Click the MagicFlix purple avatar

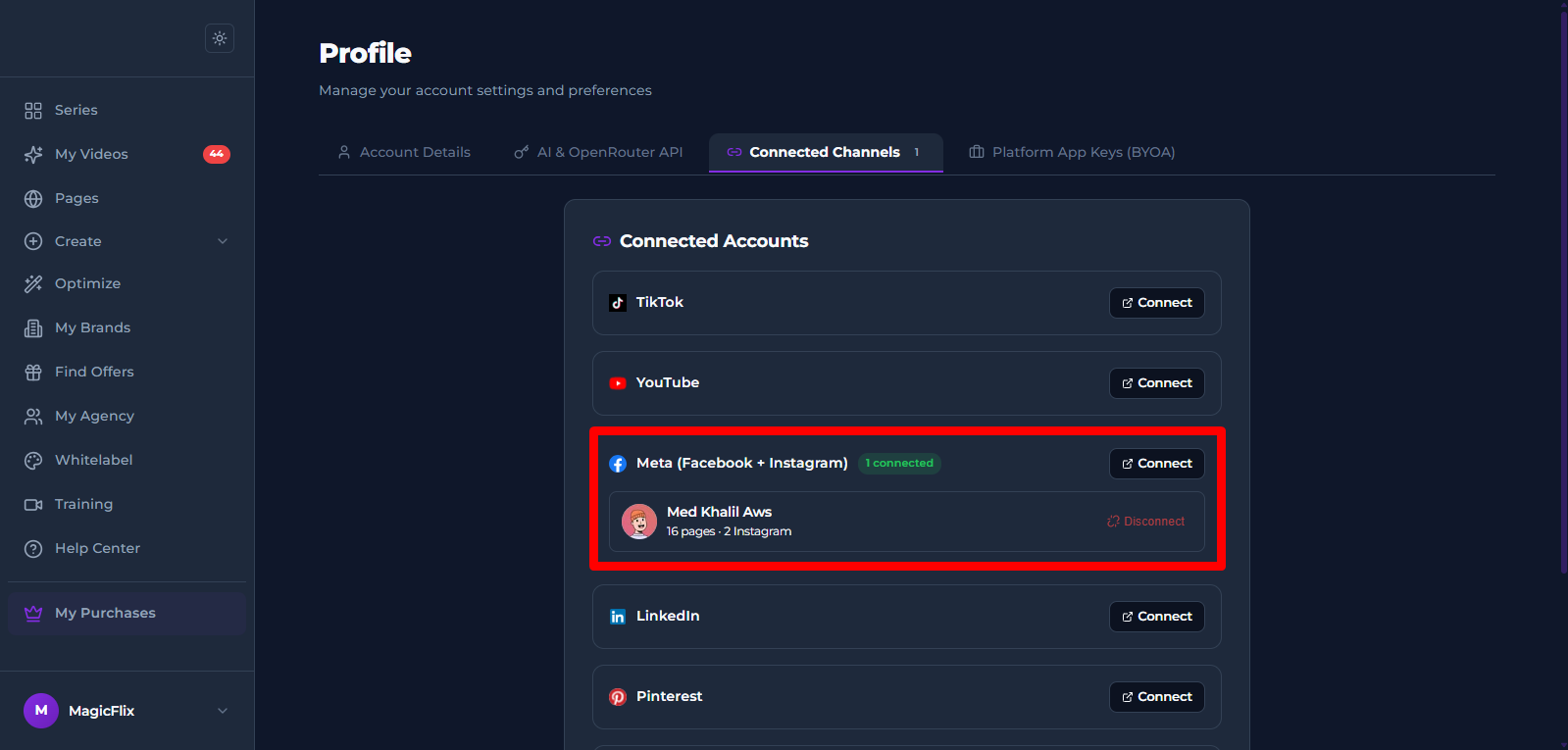pyautogui.click(x=41, y=711)
